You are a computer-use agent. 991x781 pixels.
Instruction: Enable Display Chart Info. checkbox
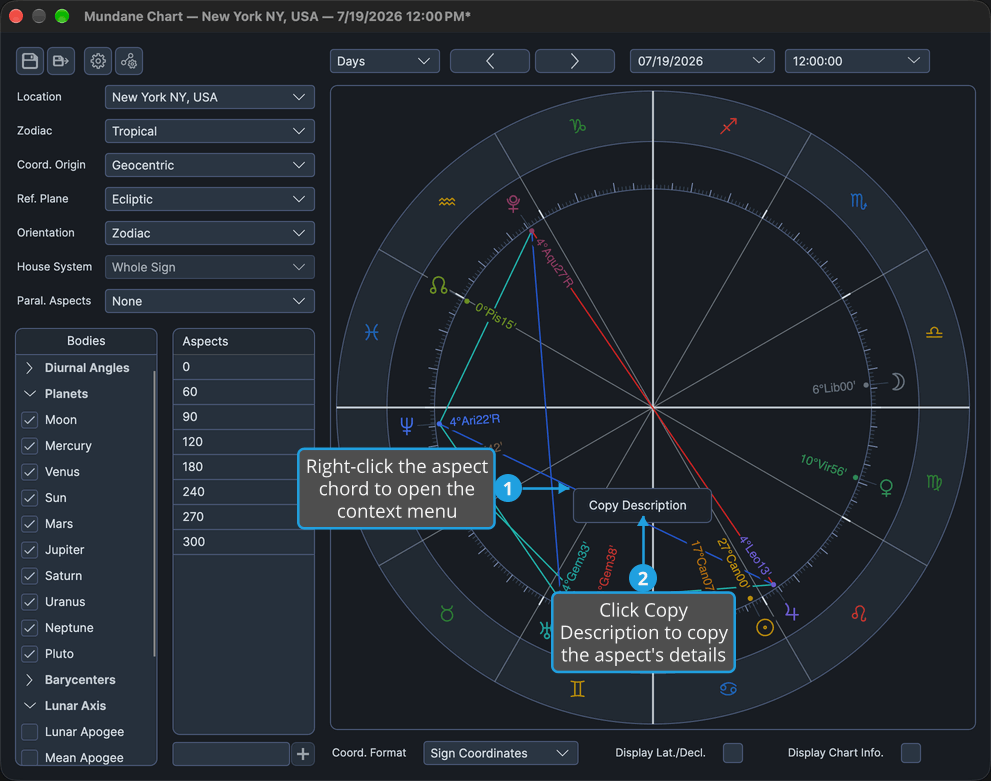pyautogui.click(x=911, y=753)
